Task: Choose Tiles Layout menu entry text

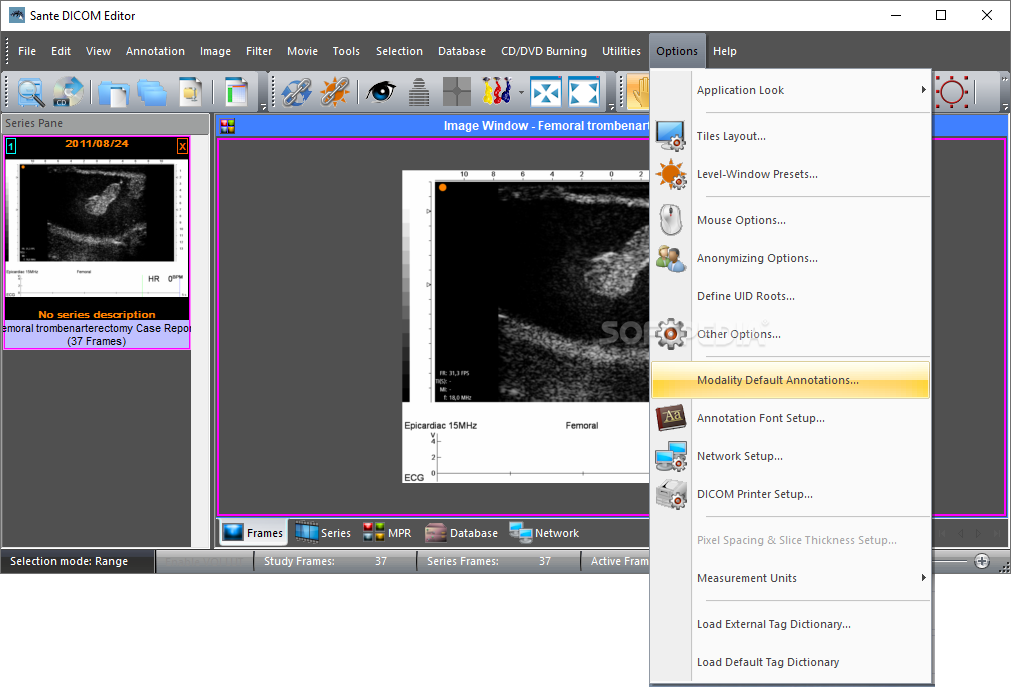Action: (x=731, y=136)
